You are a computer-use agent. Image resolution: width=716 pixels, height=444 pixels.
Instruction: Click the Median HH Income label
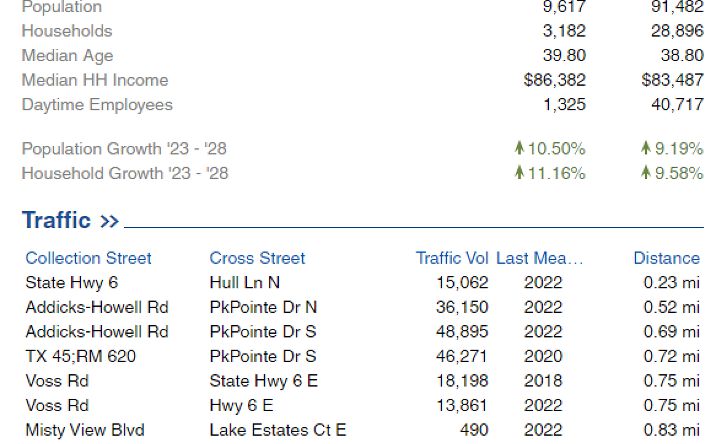95,80
